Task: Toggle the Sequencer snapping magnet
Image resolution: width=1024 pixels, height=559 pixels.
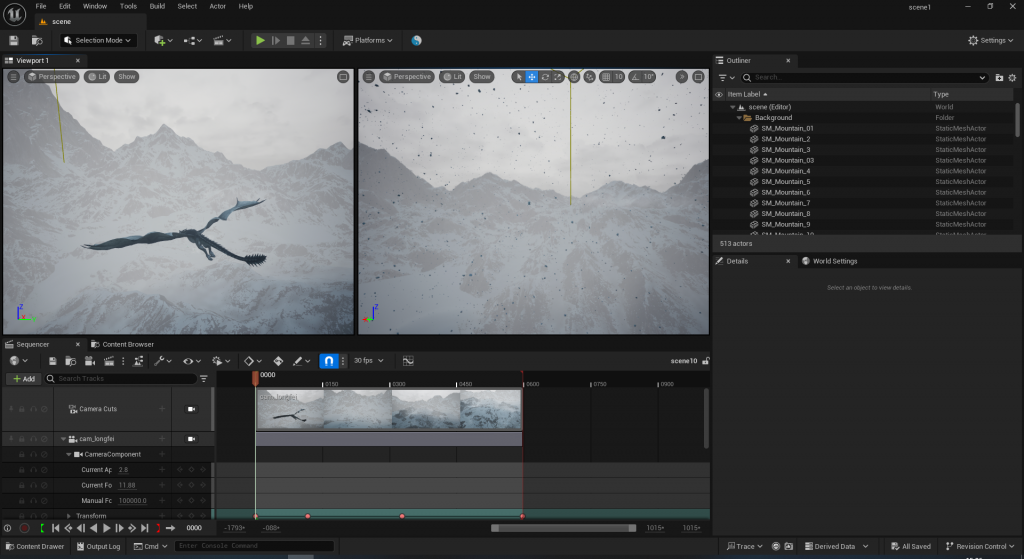Action: 329,361
